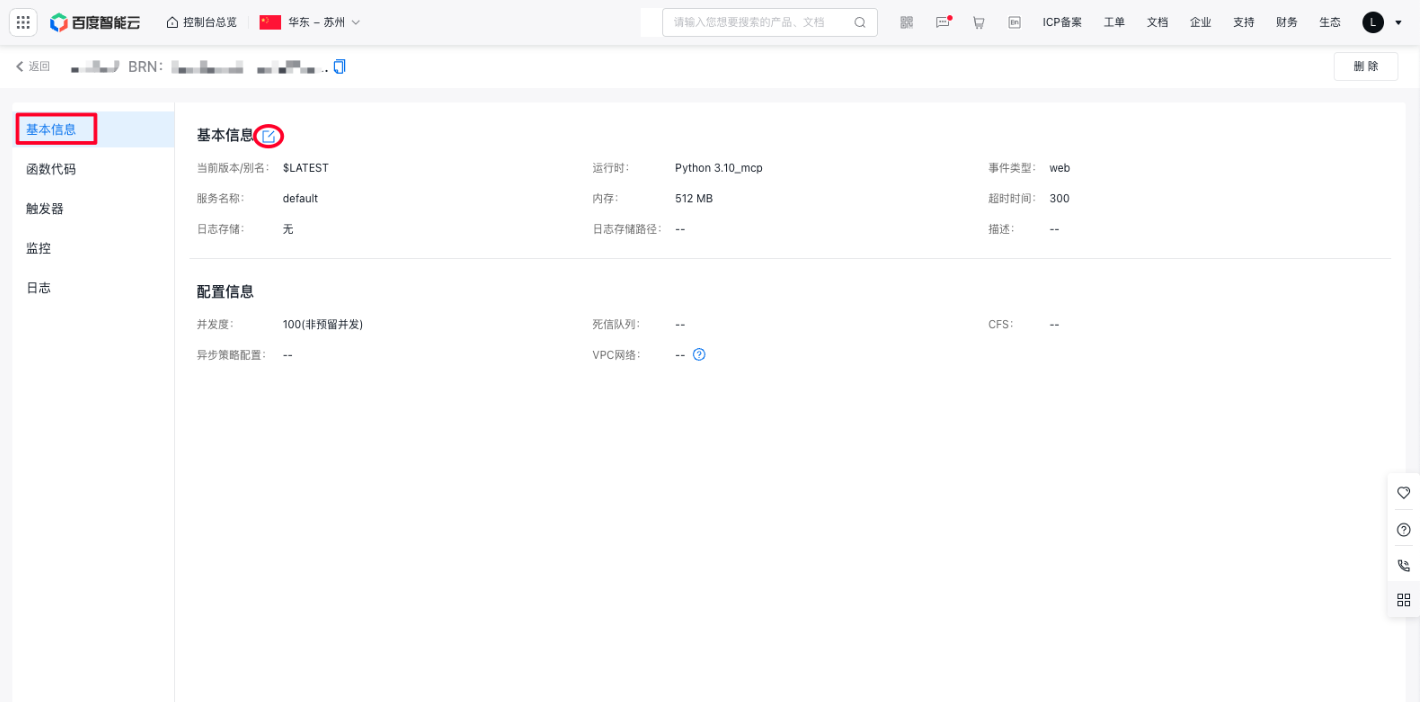Open the 生态 menu
Screen dimensions: 1420x702
(x=1330, y=22)
